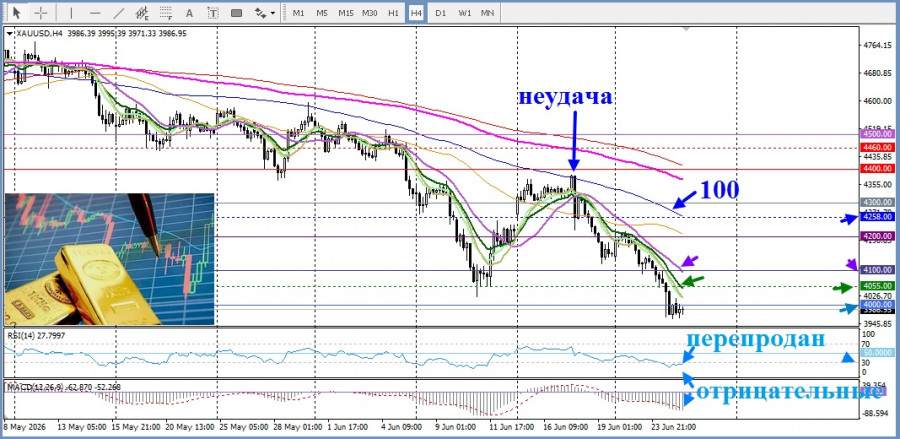The height and width of the screenshot is (439, 900).
Task: Select the rectangle shape tool
Action: point(236,13)
